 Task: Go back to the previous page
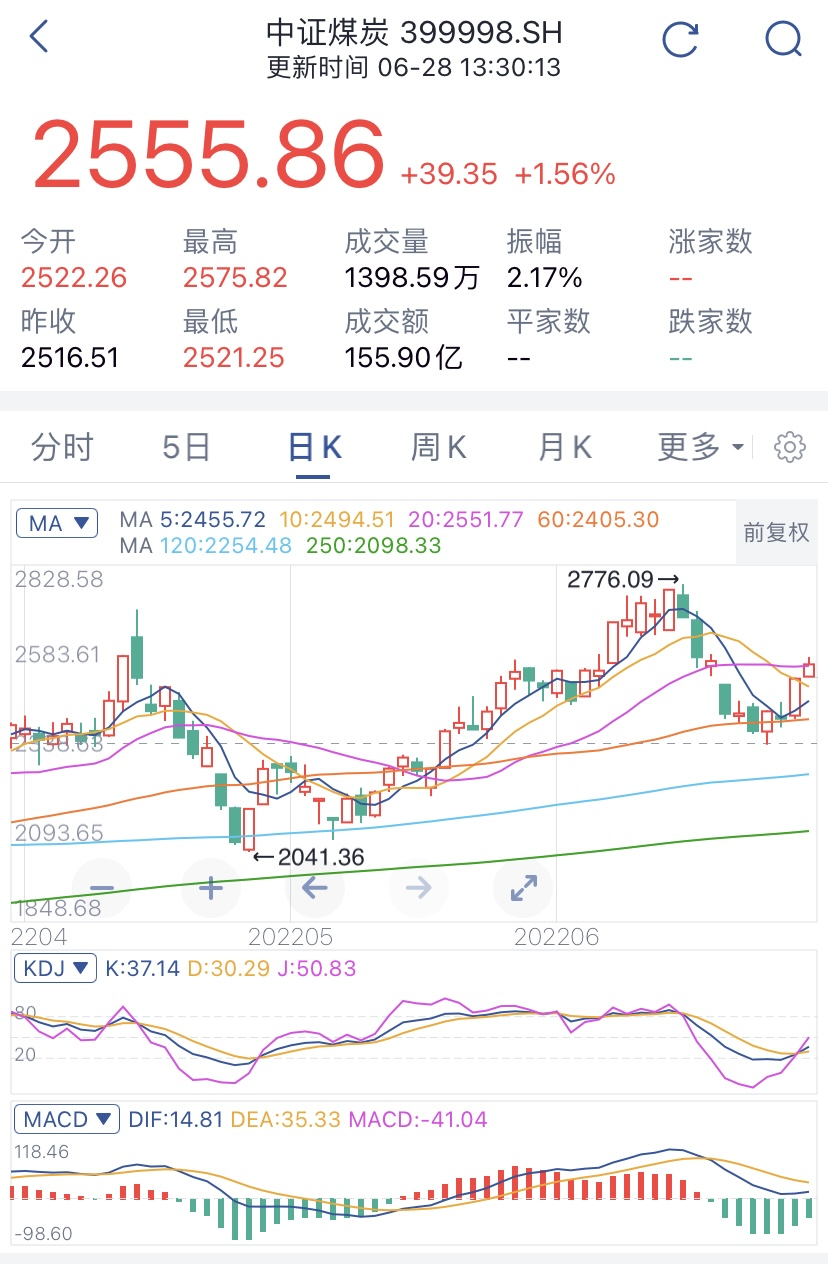[x=38, y=34]
